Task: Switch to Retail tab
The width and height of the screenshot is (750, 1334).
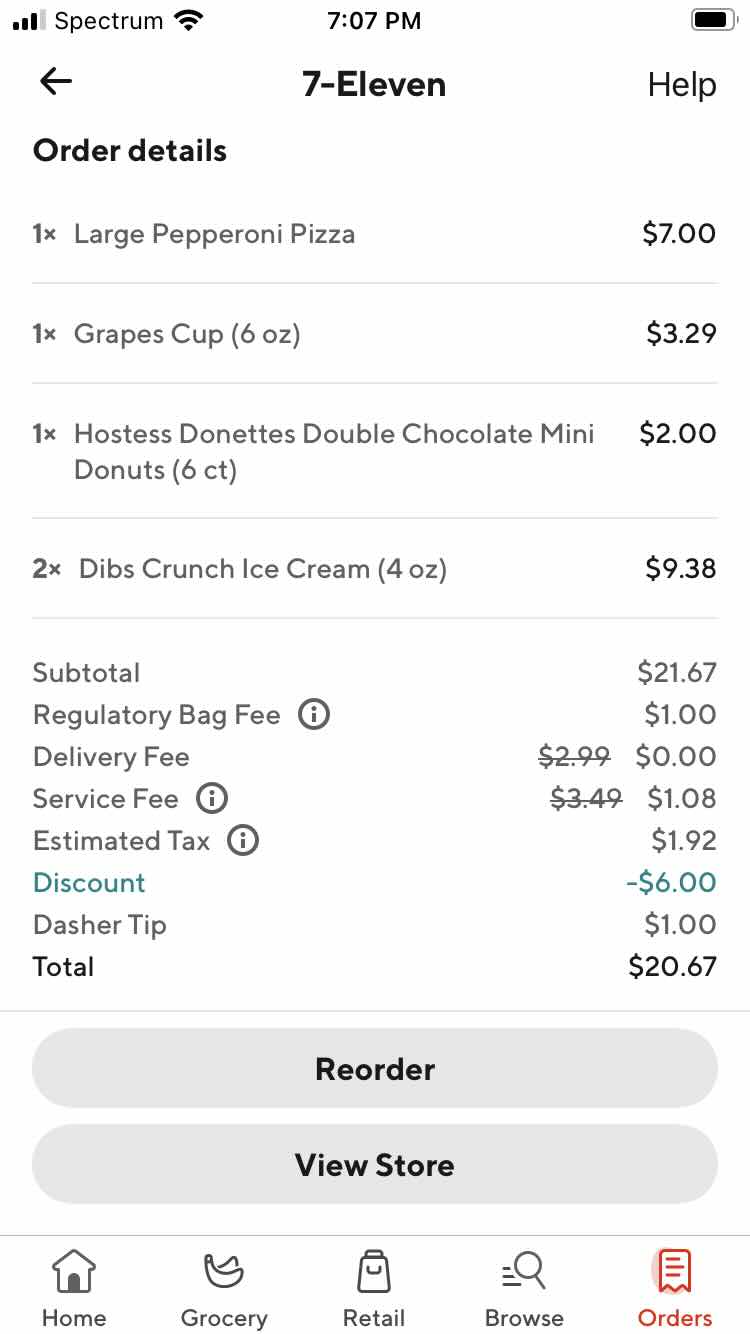Action: pyautogui.click(x=374, y=1289)
